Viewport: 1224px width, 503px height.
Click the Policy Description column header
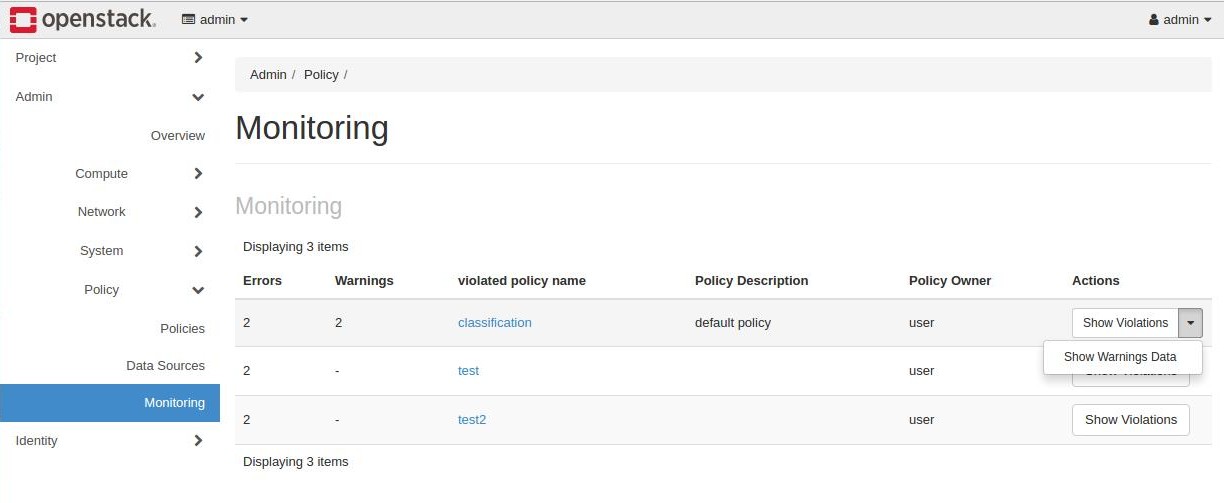(751, 281)
